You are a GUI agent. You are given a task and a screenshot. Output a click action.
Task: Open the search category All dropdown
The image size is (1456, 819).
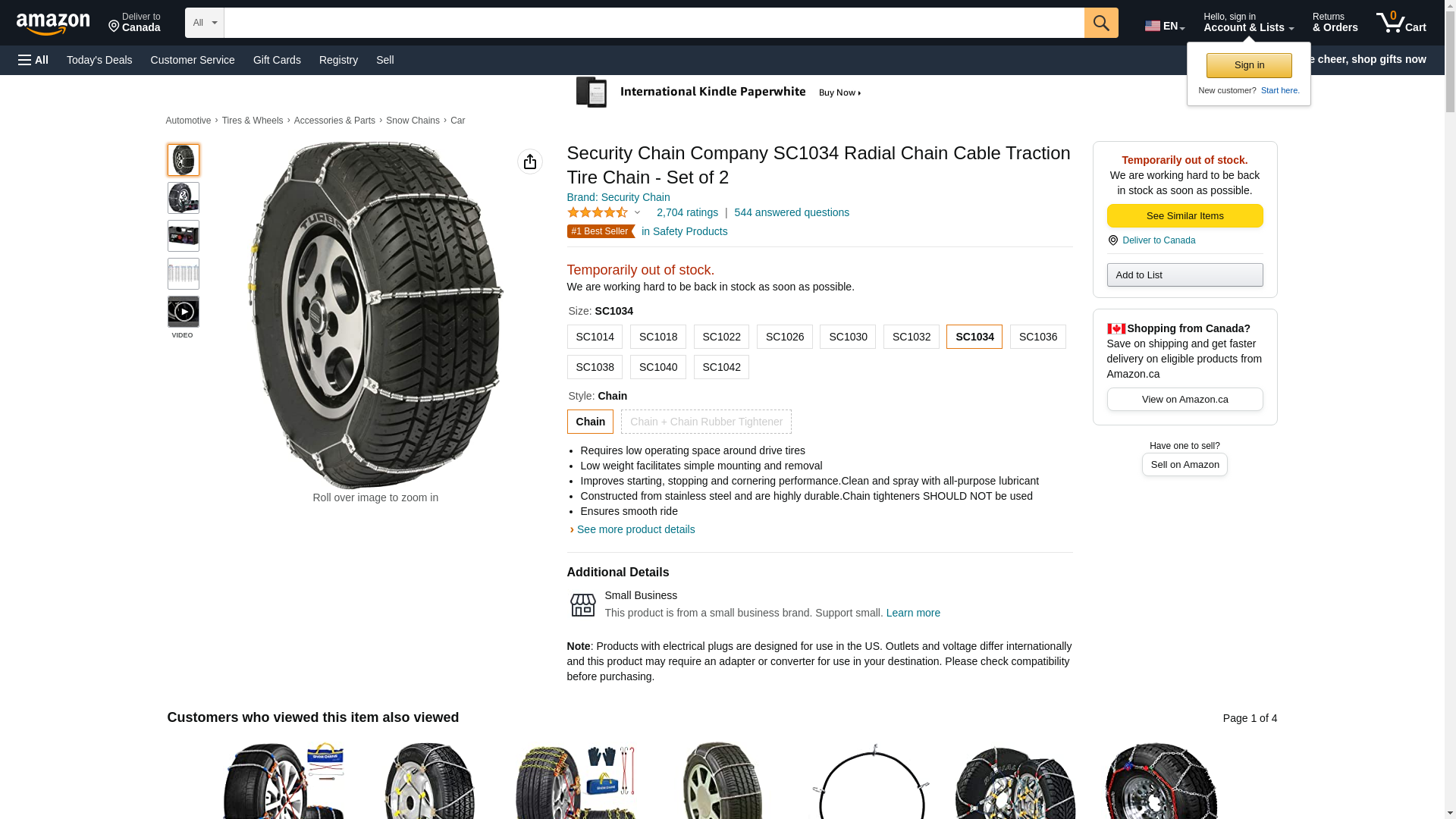204,23
